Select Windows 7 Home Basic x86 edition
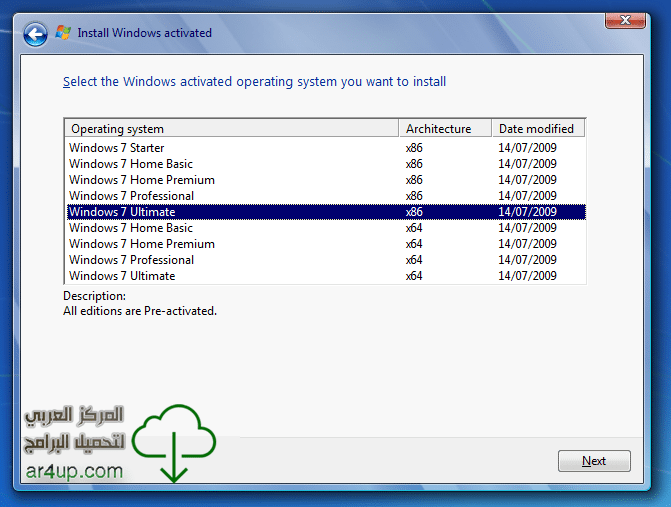This screenshot has width=671, height=507. (326, 164)
